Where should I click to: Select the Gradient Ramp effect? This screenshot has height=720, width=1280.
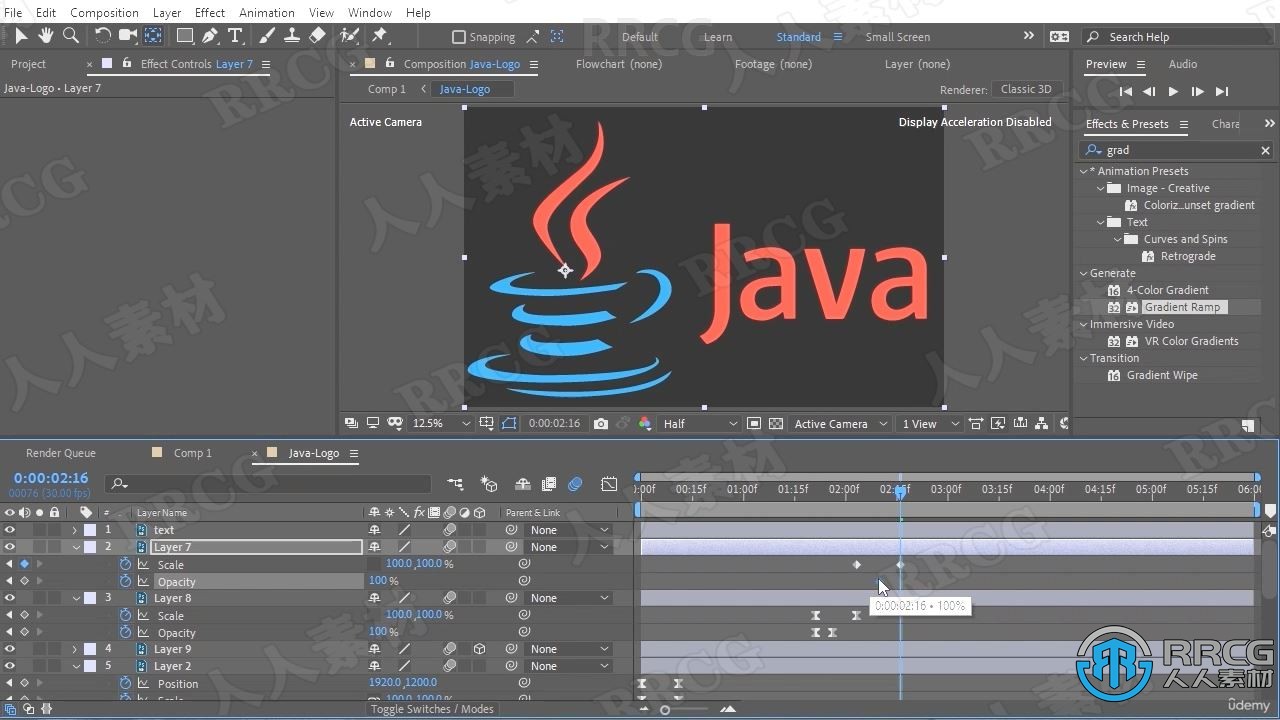tap(1181, 307)
